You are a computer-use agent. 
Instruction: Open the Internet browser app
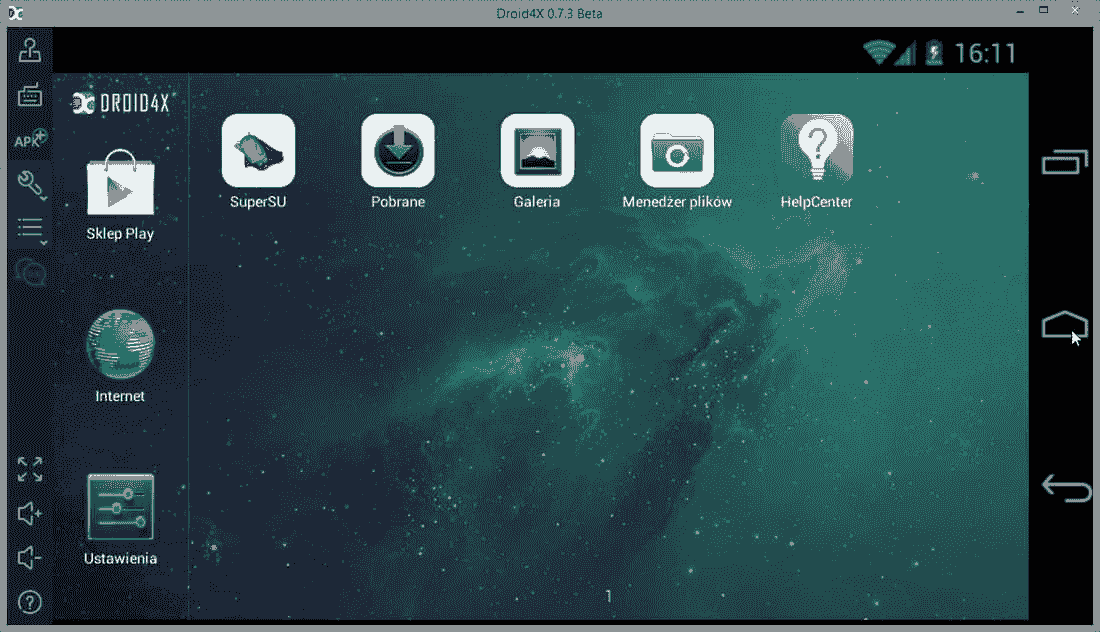tap(119, 345)
